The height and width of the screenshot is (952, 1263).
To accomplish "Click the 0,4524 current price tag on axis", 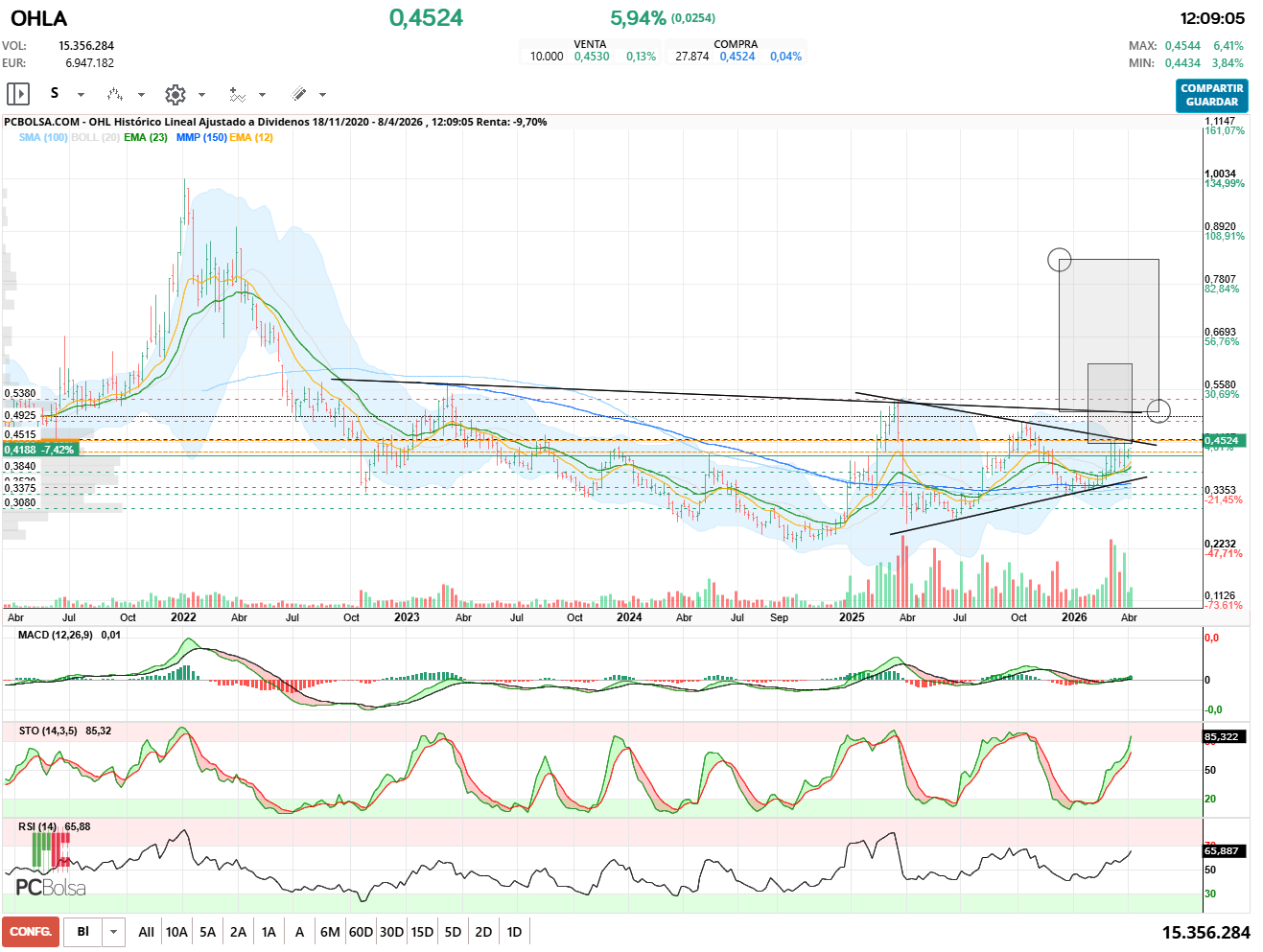I will [x=1224, y=441].
